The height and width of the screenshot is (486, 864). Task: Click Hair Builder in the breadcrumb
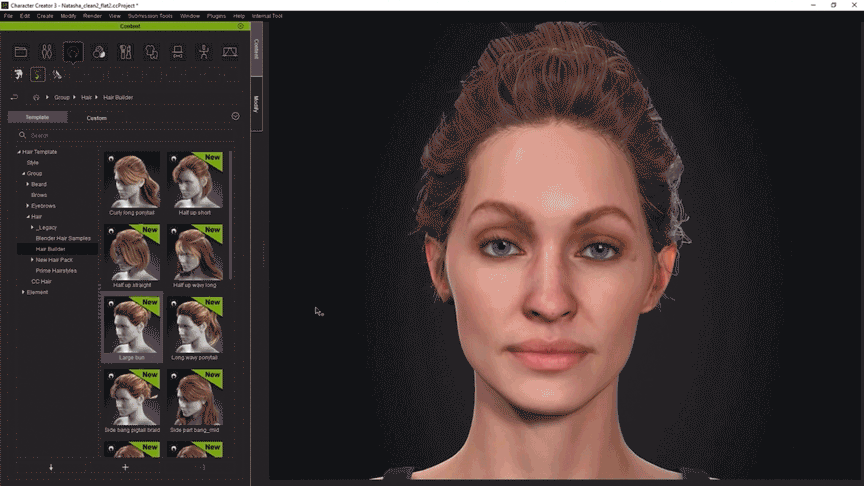point(118,98)
